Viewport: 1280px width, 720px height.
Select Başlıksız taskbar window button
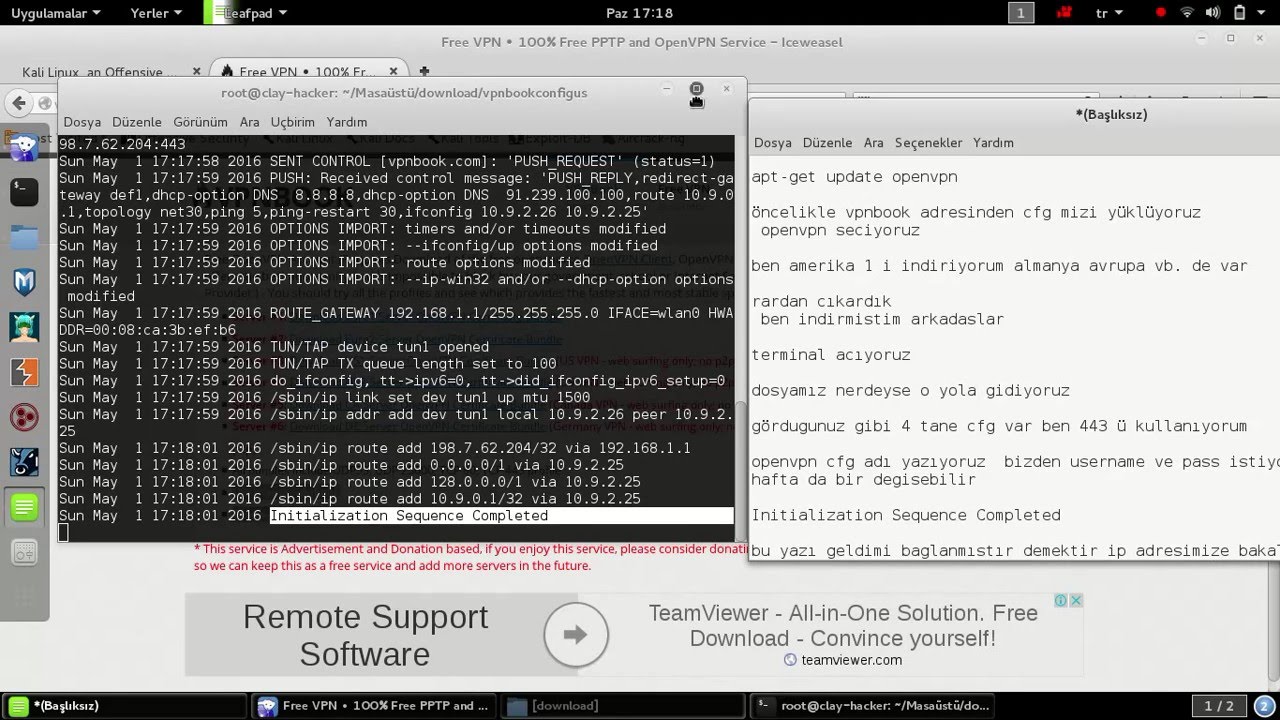coord(124,705)
